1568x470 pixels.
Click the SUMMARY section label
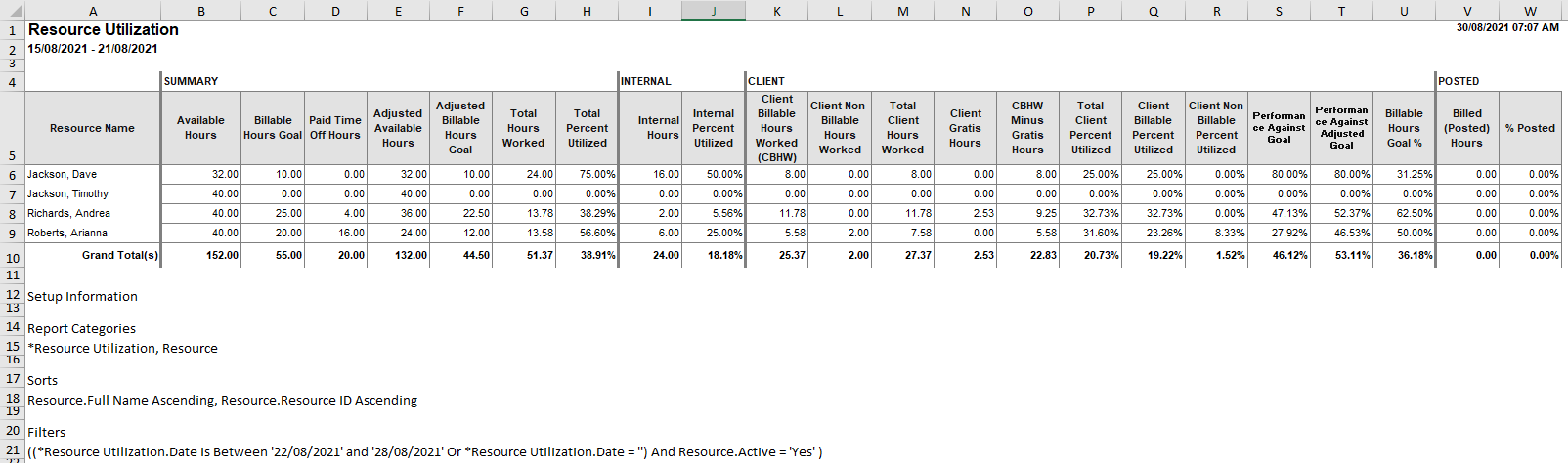[x=192, y=82]
